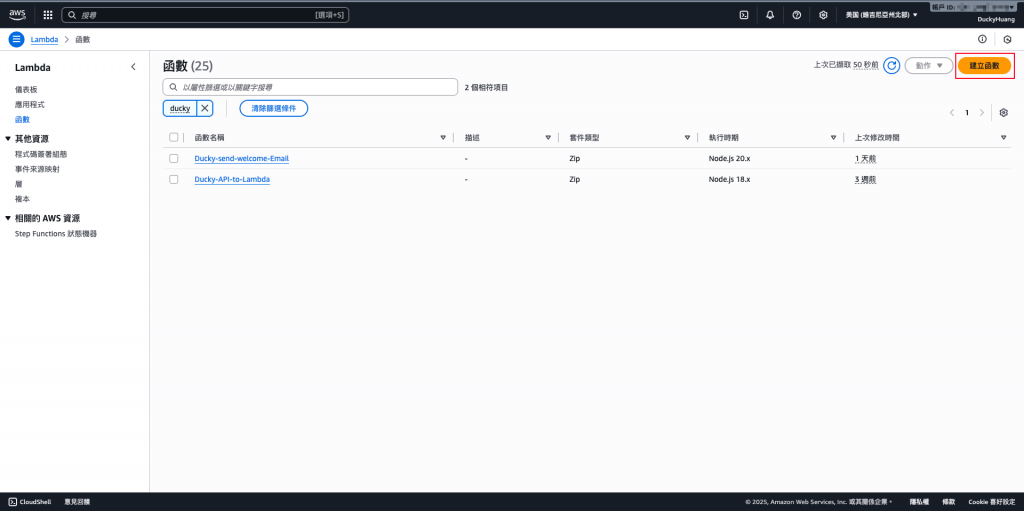Open 複本 in the sidebar

pyautogui.click(x=22, y=199)
